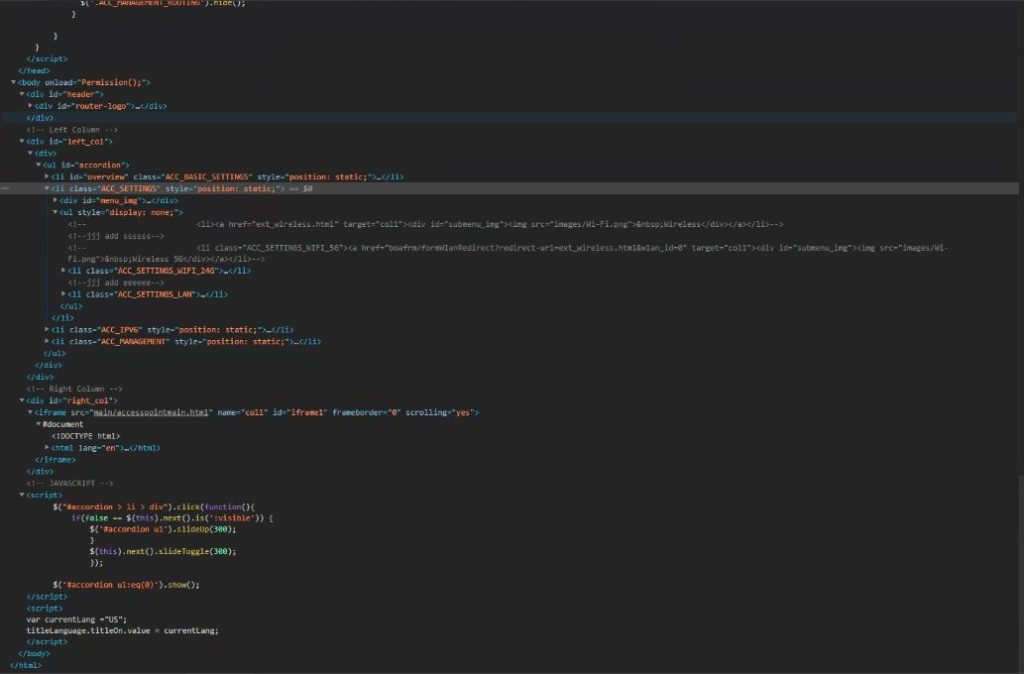
Task: Select the commented ACC_SETTINGS_WIFI_5G list item
Action: [x=507, y=253]
